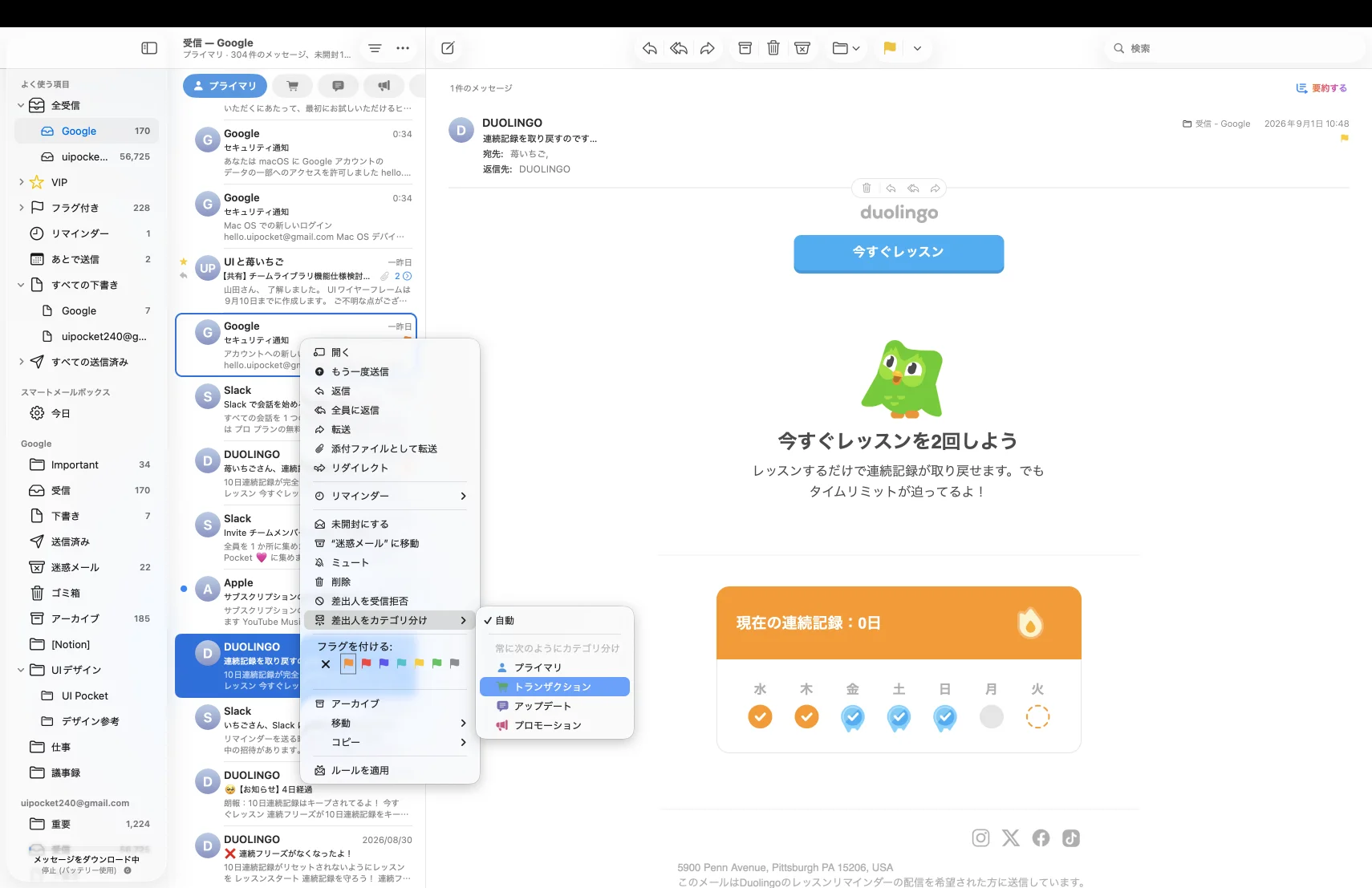Viewport: 1372px width, 888px height.
Task: Collapse the すべての下書き group
Action: pos(21,285)
